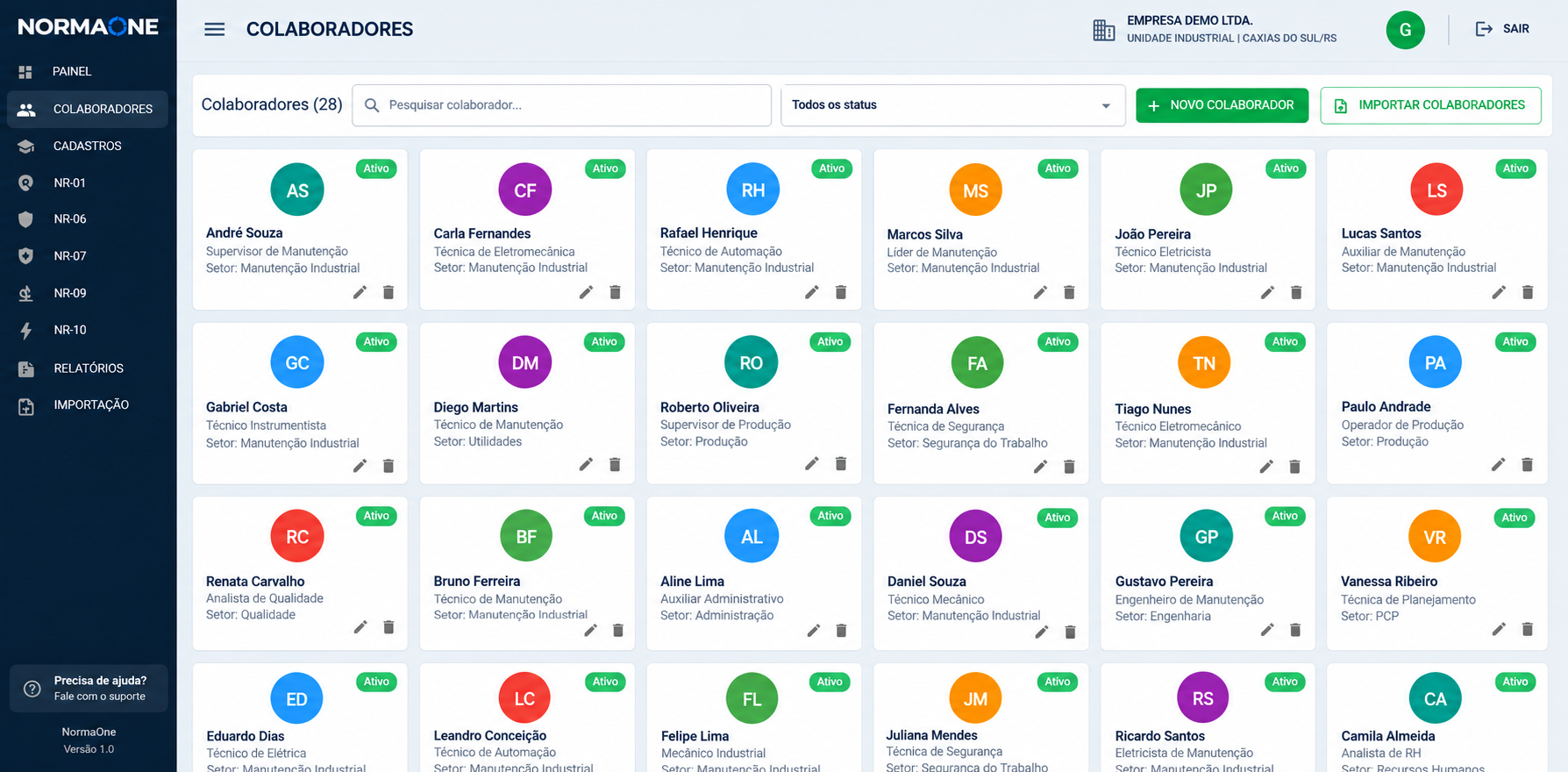Viewport: 1568px width, 772px height.
Task: Open the CADASTROS menu
Action: coord(88,146)
